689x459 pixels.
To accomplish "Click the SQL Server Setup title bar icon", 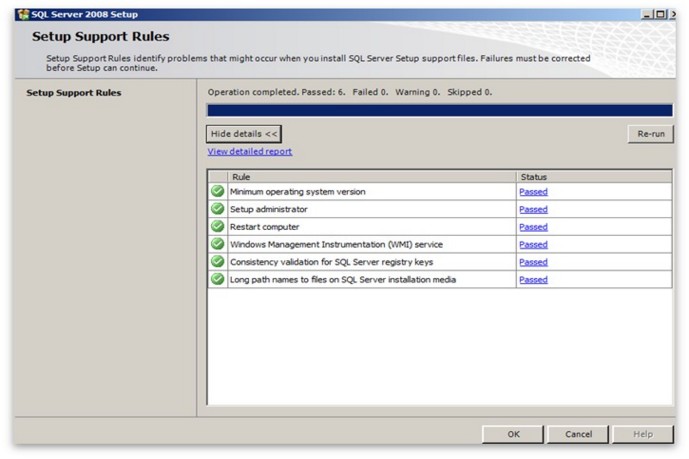I will pyautogui.click(x=23, y=14).
